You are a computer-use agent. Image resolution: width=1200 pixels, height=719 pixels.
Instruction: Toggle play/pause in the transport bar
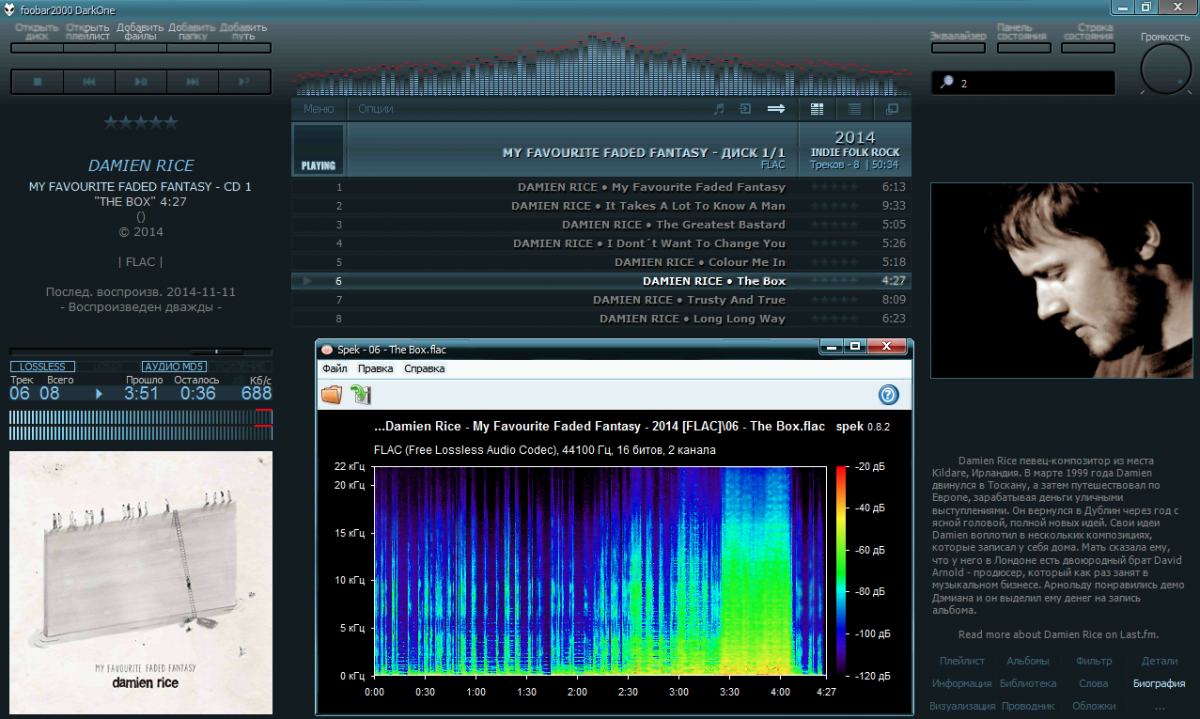coord(141,82)
